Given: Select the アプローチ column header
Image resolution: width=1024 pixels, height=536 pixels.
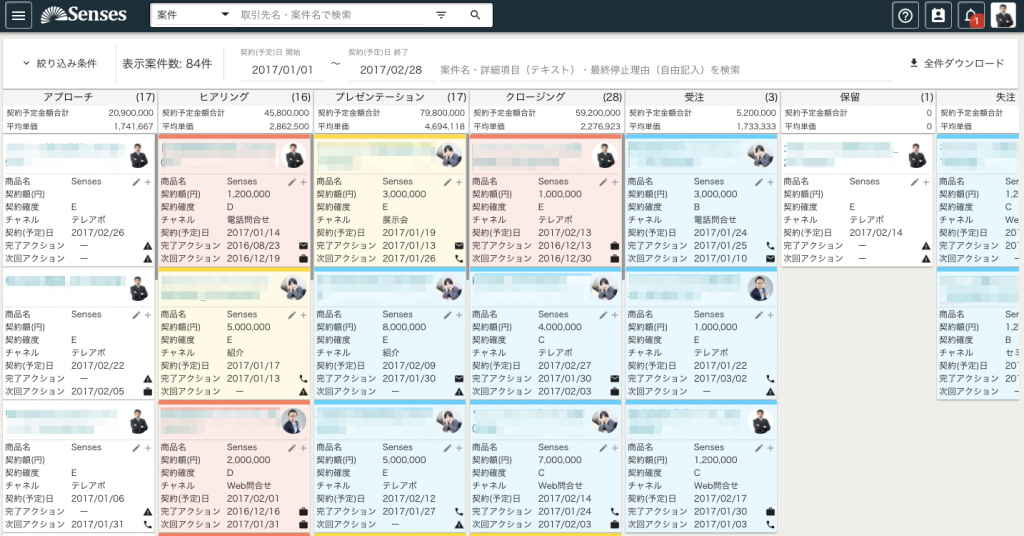Looking at the screenshot, I should (x=80, y=97).
